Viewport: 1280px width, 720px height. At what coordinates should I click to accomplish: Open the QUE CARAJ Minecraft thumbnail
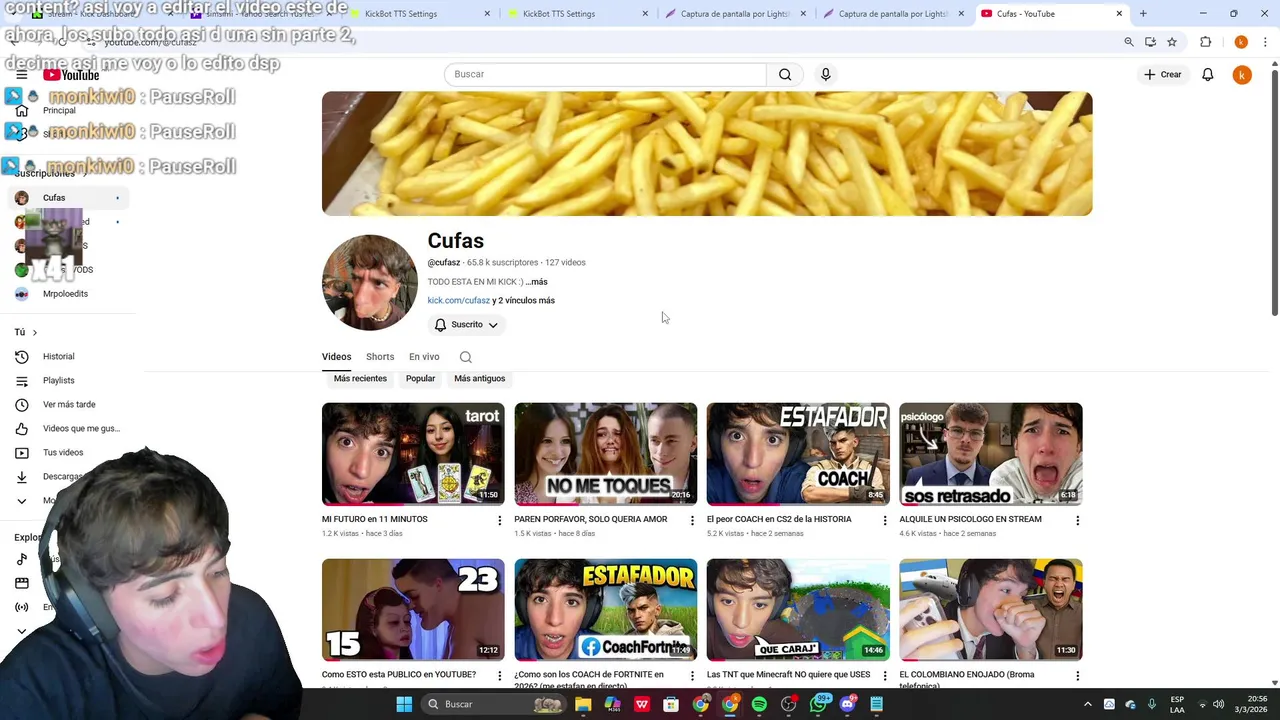pyautogui.click(x=798, y=610)
